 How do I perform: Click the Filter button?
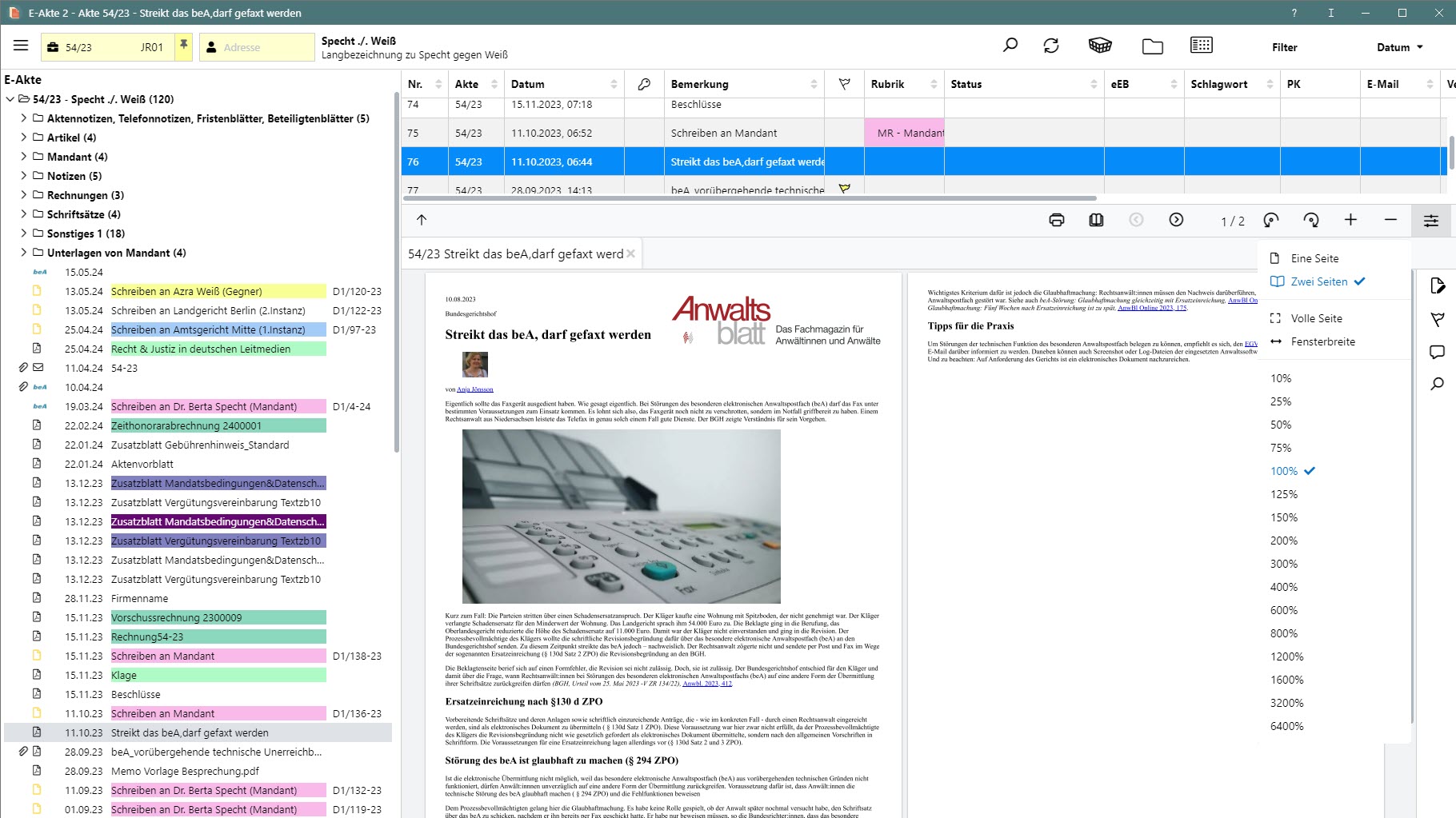[1284, 47]
